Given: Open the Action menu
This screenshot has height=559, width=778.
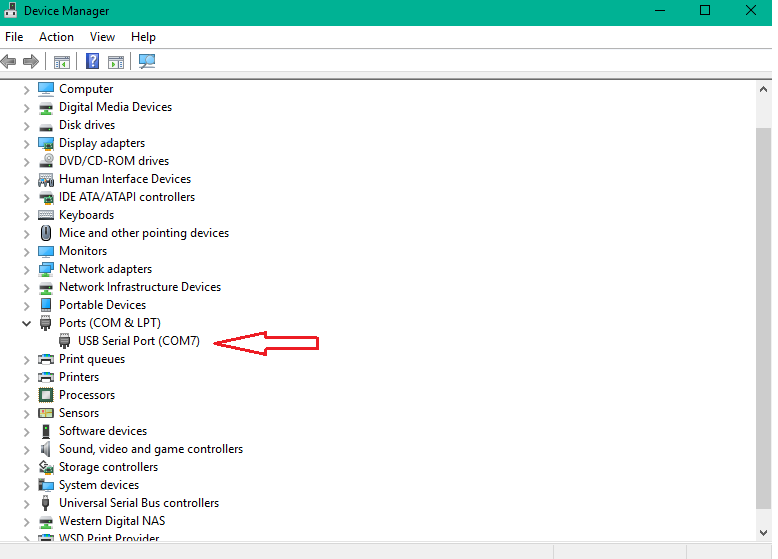Looking at the screenshot, I should coord(56,37).
